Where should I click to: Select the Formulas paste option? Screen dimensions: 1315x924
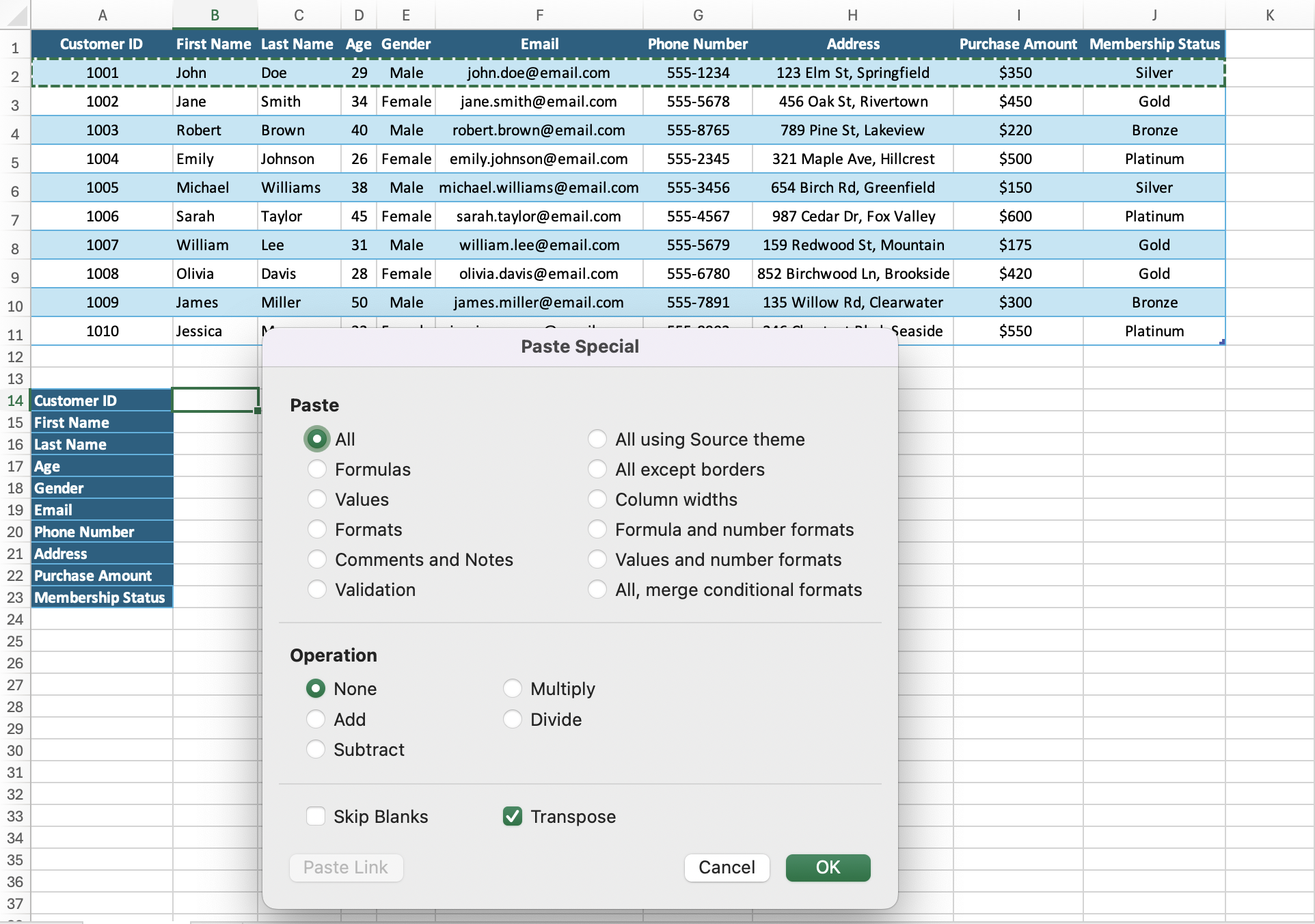[316, 470]
